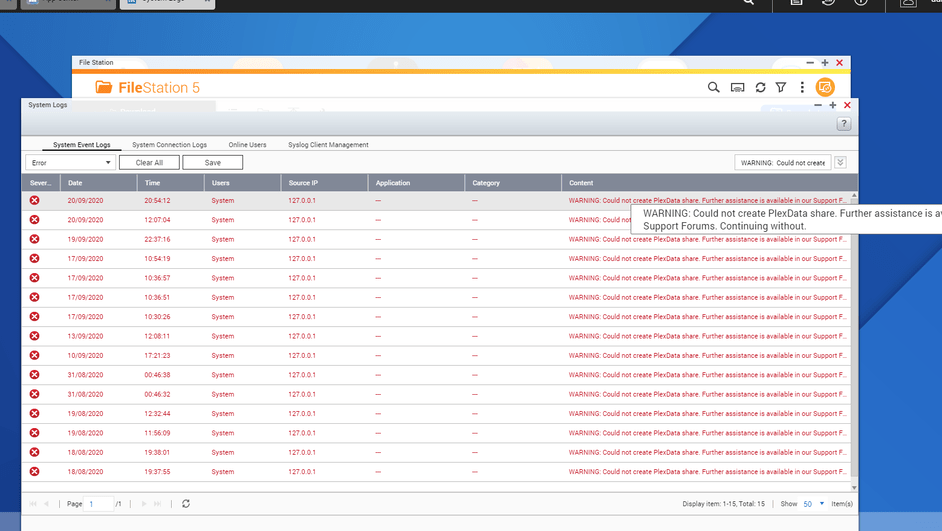
Task: Click Display item: 1-15, Total: 15 text
Action: tap(723, 504)
